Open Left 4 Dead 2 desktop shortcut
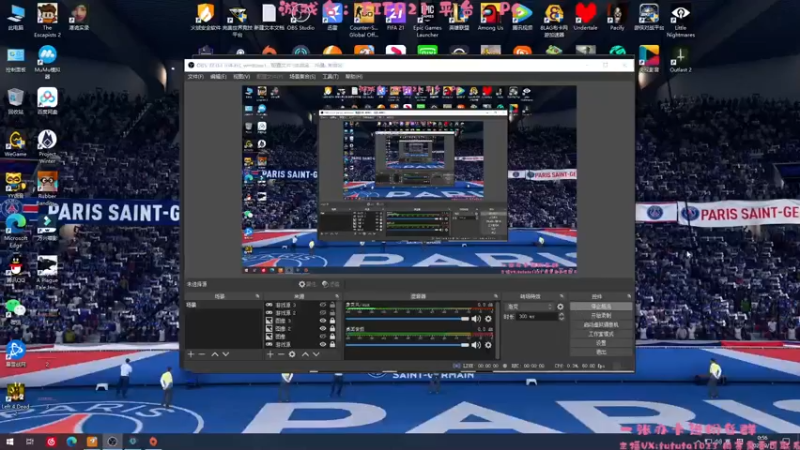Screen dimensions: 800x450 point(15,396)
